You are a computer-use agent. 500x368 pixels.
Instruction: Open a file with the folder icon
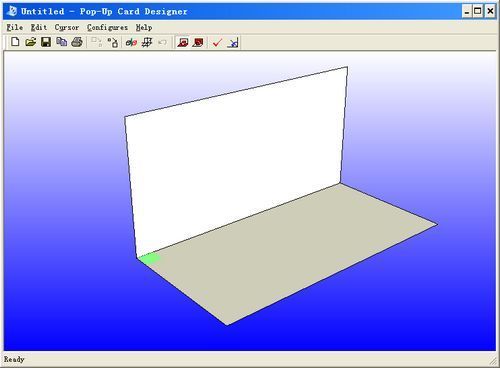[31, 42]
